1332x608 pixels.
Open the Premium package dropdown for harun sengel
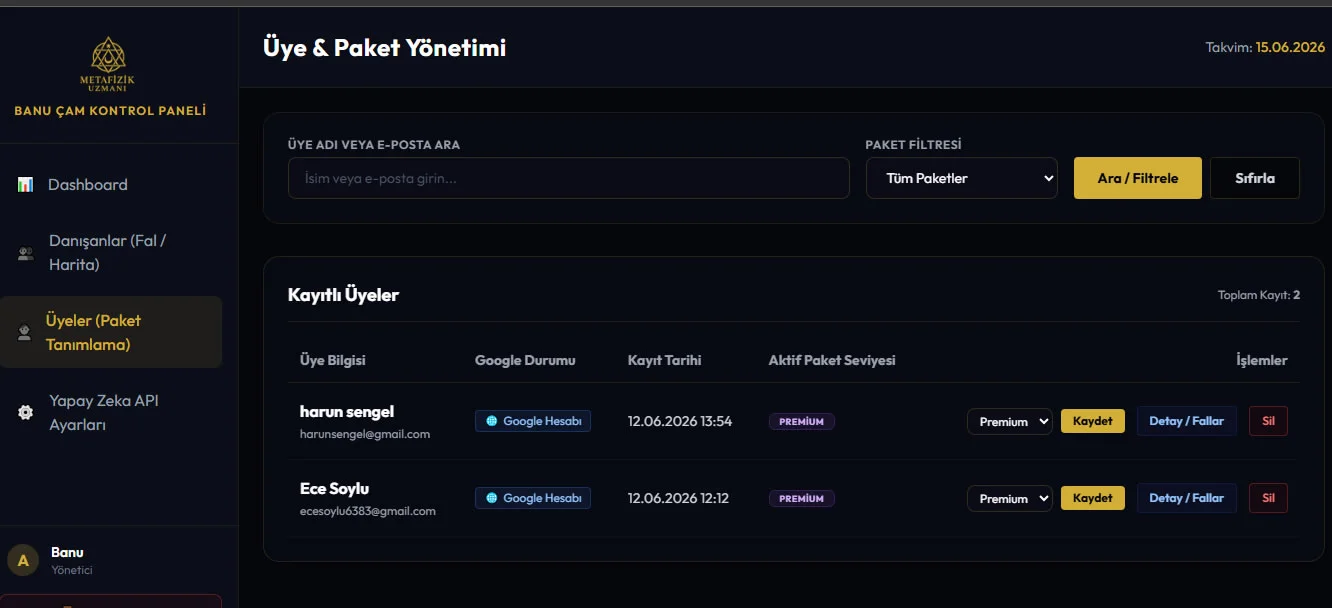(1010, 421)
